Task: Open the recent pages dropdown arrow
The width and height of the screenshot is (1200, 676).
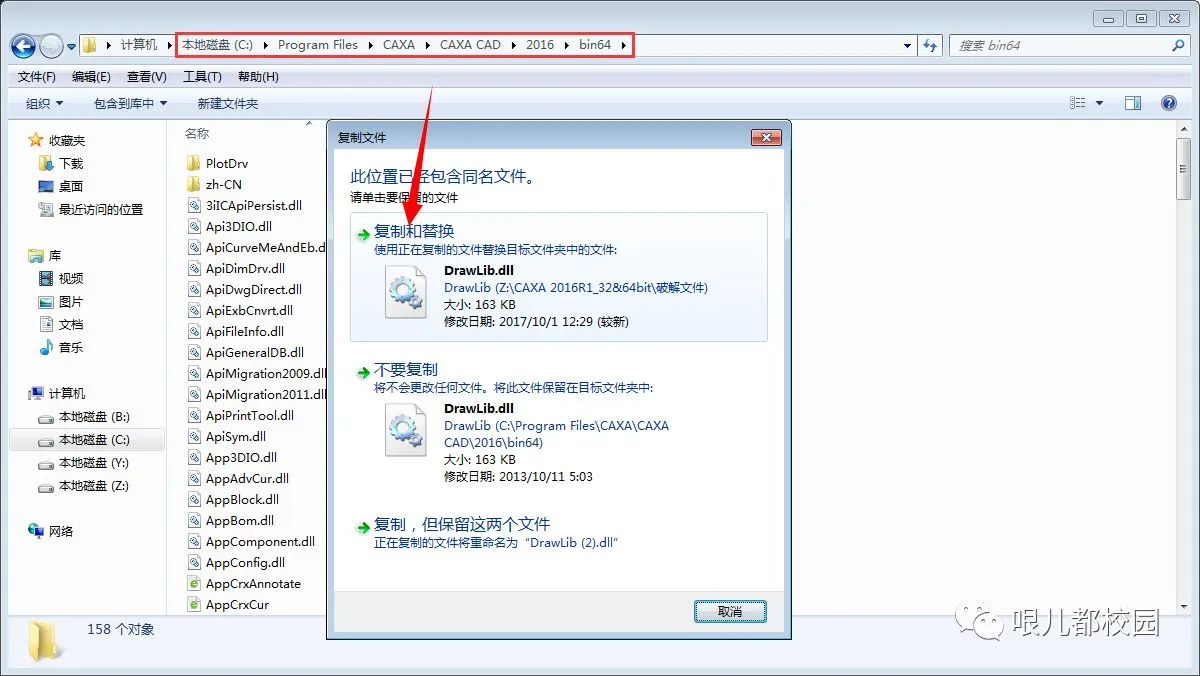Action: click(x=72, y=47)
